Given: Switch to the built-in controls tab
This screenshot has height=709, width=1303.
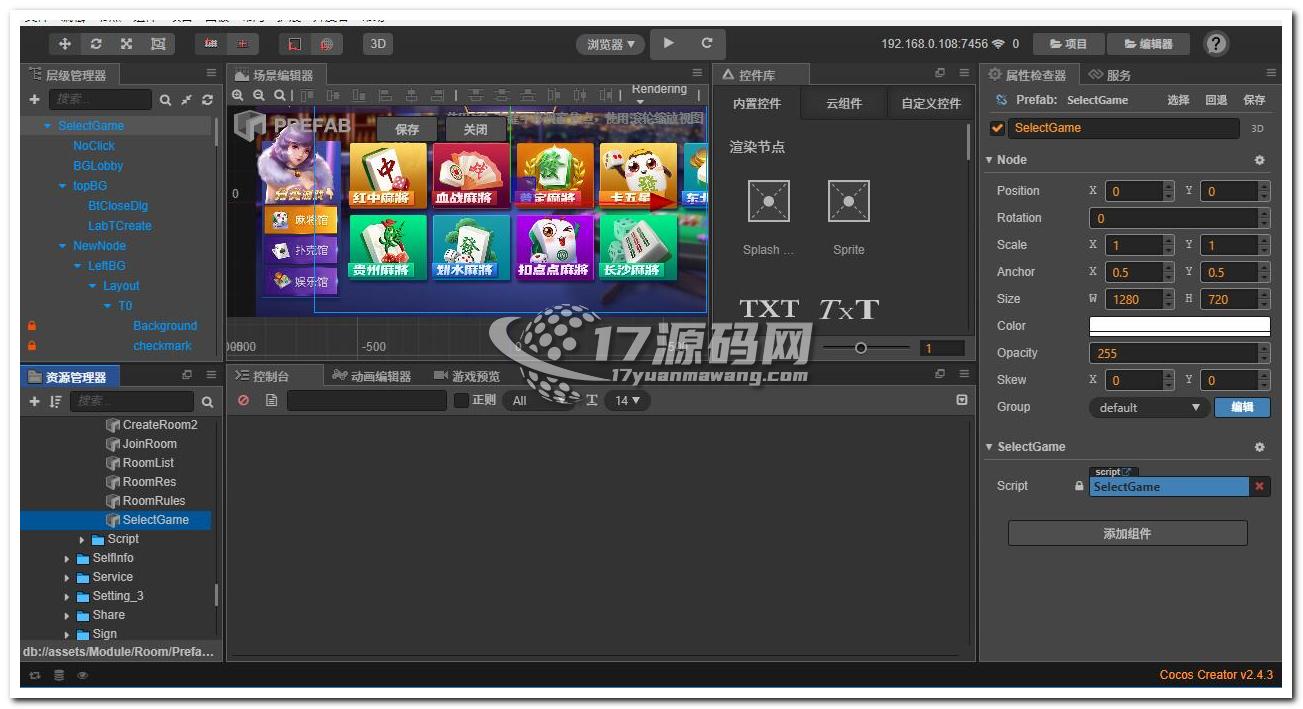Looking at the screenshot, I should click(x=756, y=103).
